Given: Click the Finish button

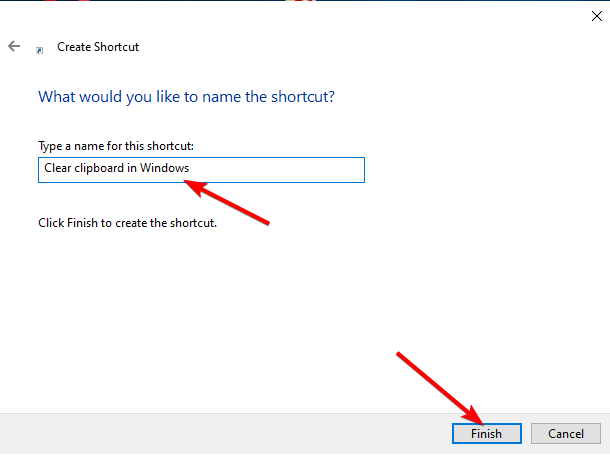Looking at the screenshot, I should [x=487, y=433].
